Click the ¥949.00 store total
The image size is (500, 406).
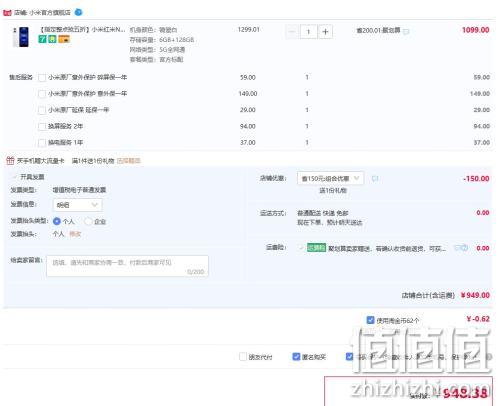[x=475, y=295]
